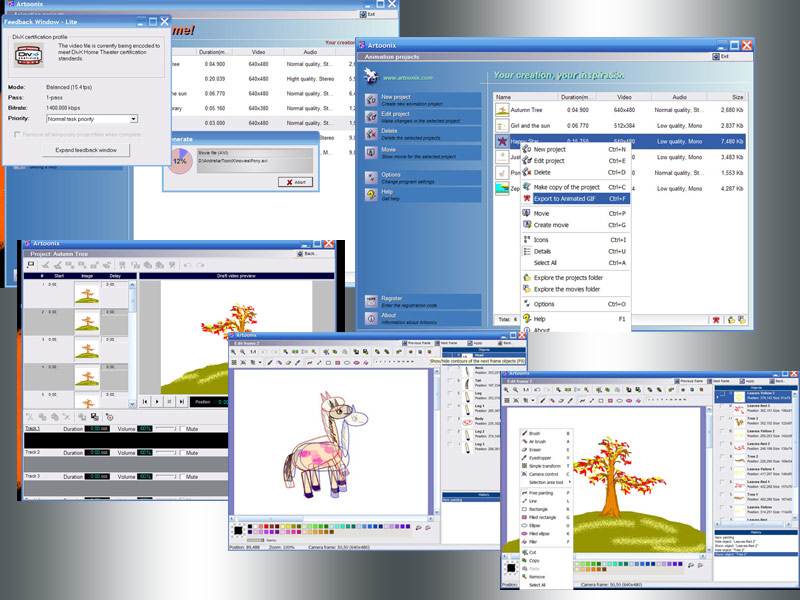Set 1:1 zoom in autumn tree editor toolbar

click(526, 389)
